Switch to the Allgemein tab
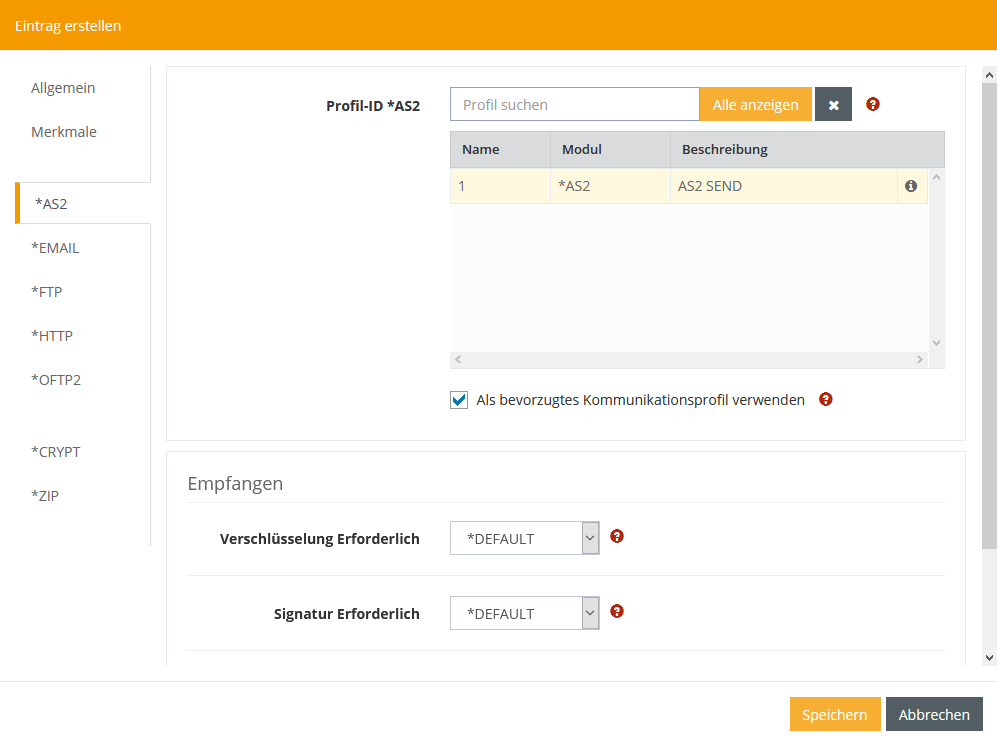This screenshot has width=997, height=745. point(63,88)
